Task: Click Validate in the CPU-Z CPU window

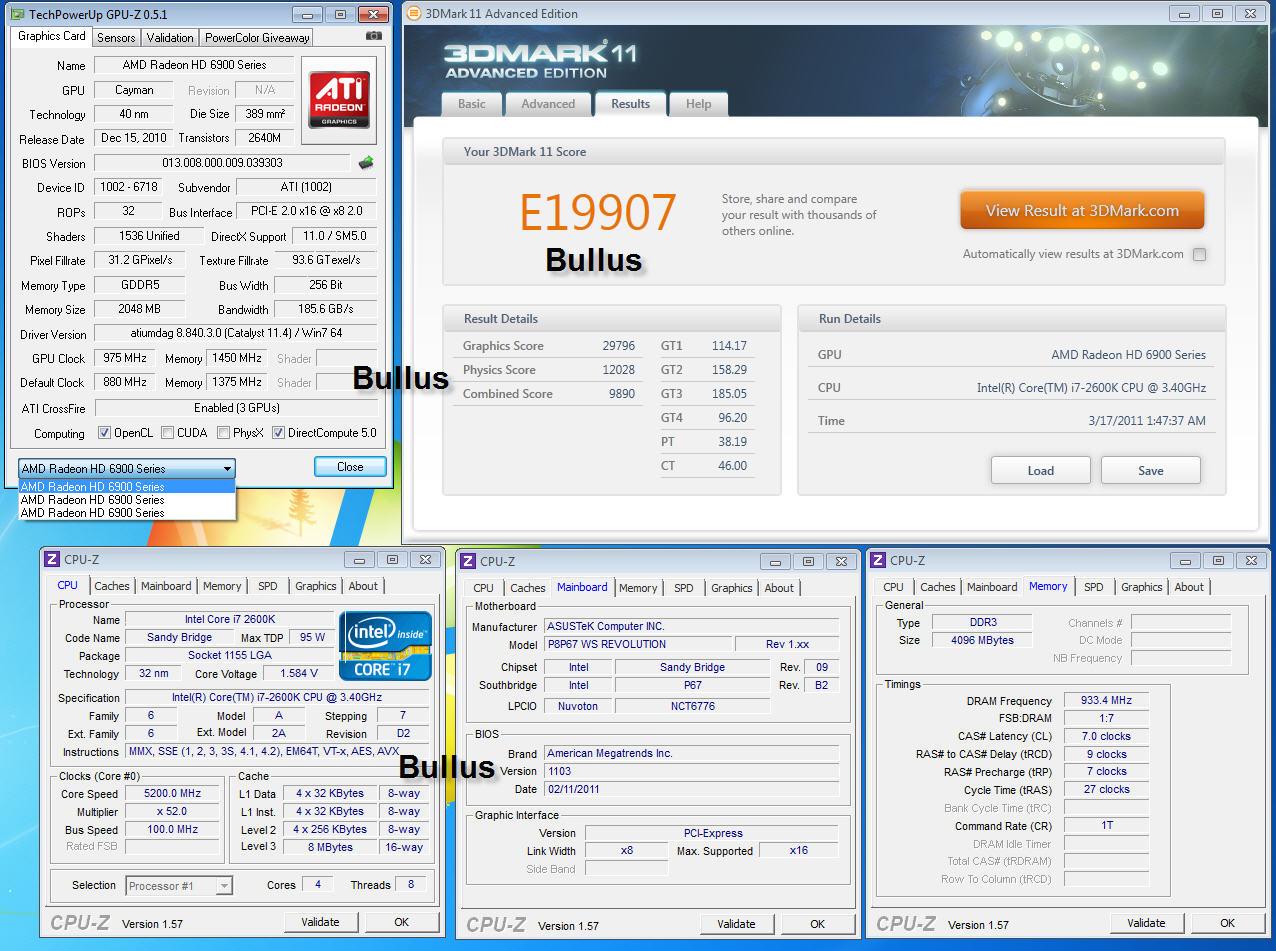Action: (x=320, y=922)
